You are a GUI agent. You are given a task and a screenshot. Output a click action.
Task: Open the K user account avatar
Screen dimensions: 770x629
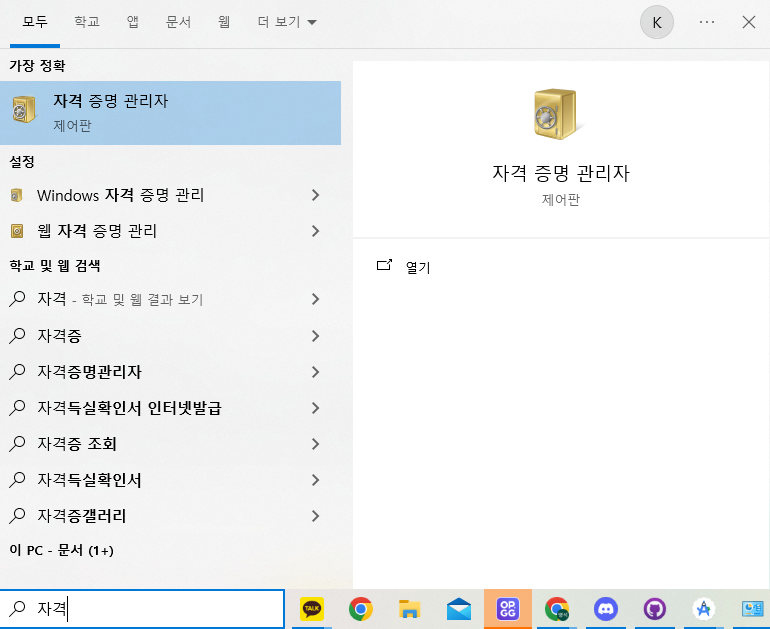(657, 22)
